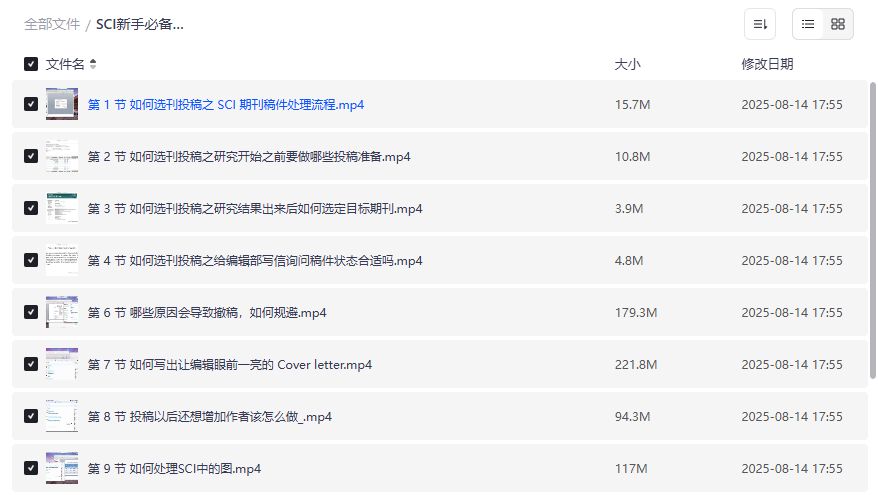The height and width of the screenshot is (495, 878).
Task: Open 第 4 节 给编辑部写信询问稿件状态.mp4
Action: point(255,261)
